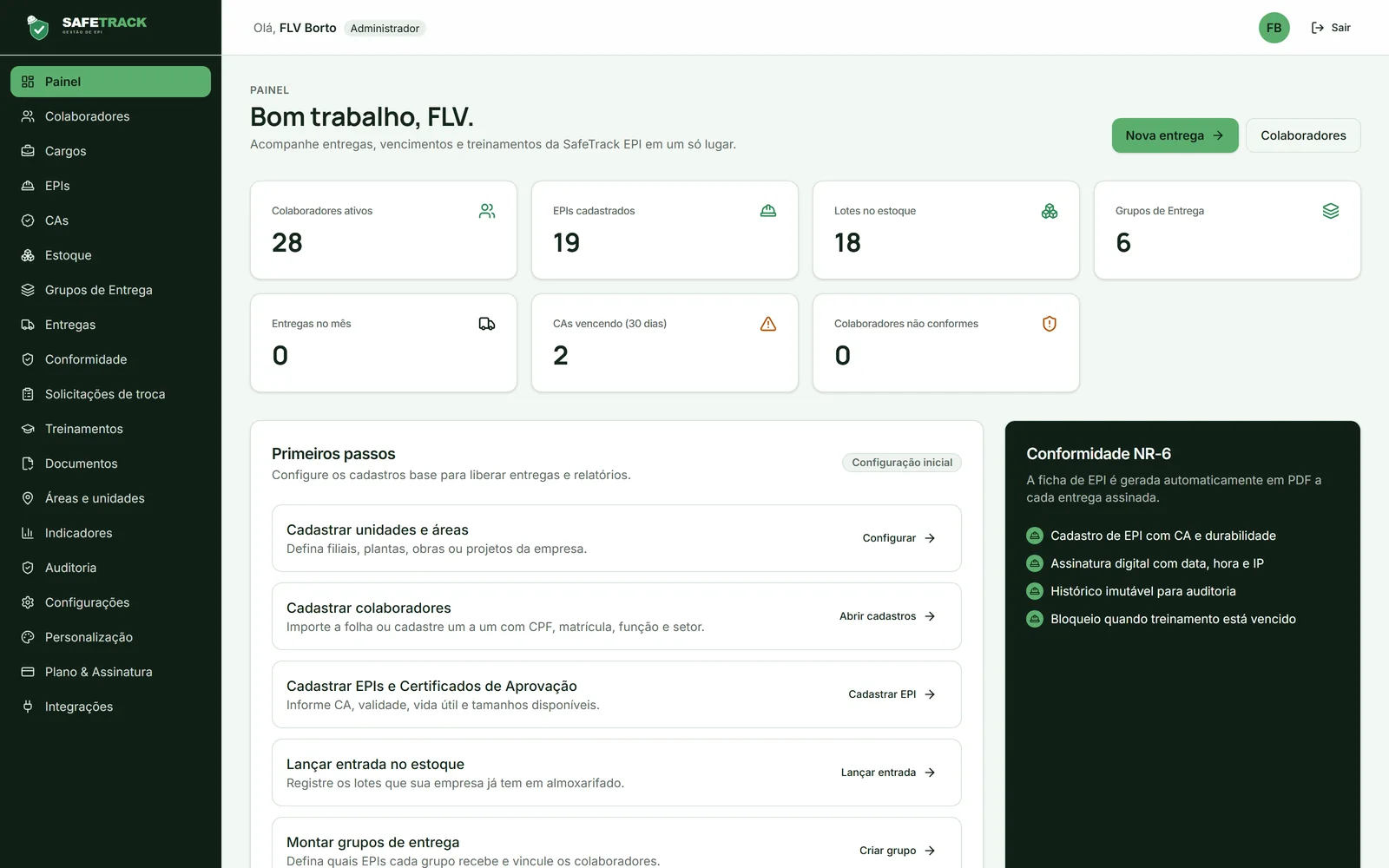Click the Personalização palette icon

pyautogui.click(x=28, y=637)
